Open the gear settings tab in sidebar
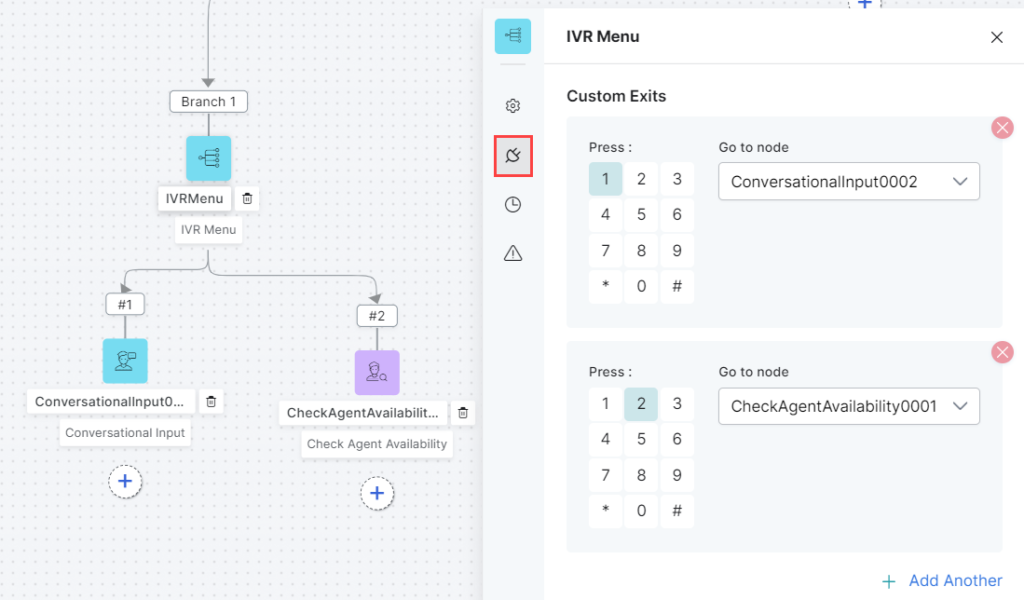 point(513,106)
